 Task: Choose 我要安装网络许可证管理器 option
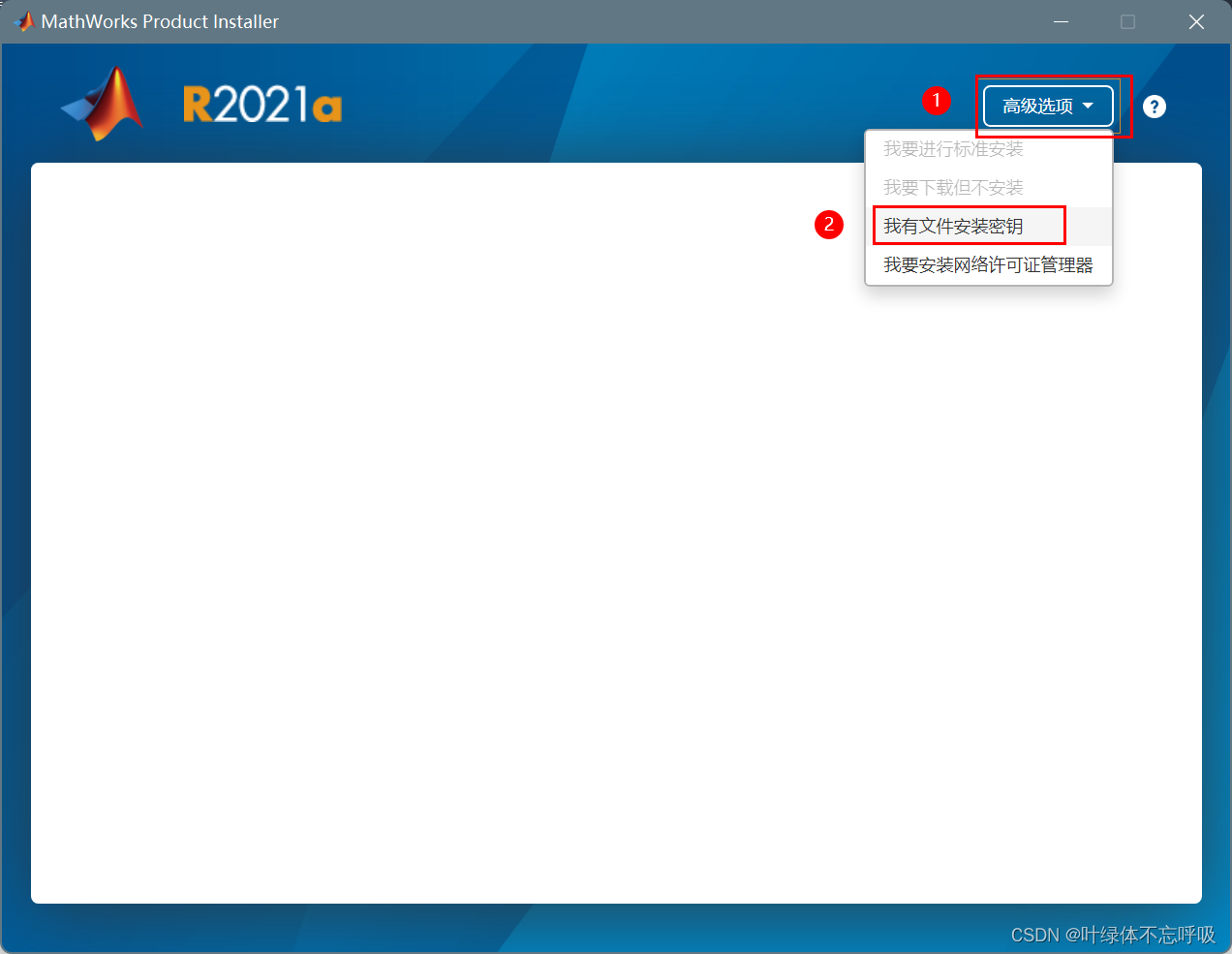(988, 265)
